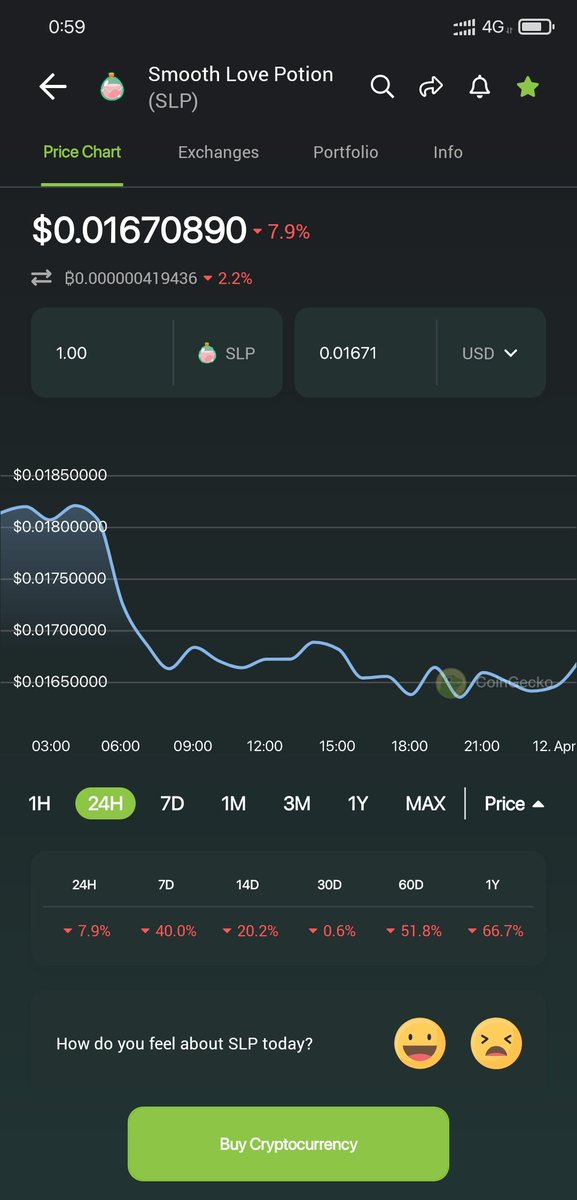Screen dimensions: 577x1200
Task: Tap the 7.9% change next to price
Action: [x=282, y=232]
